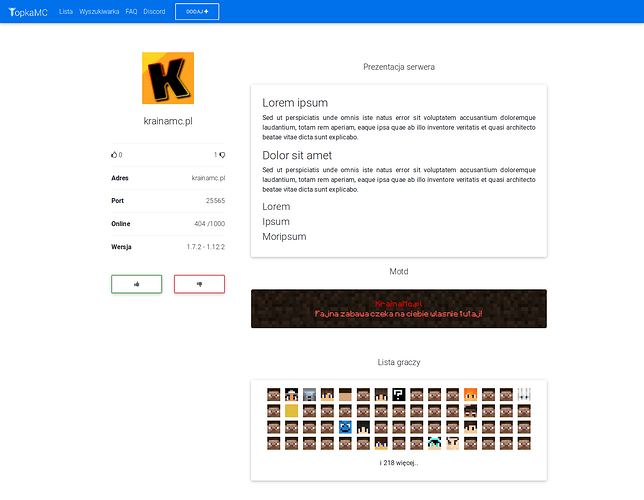Select the yellow player head

[x=291, y=411]
